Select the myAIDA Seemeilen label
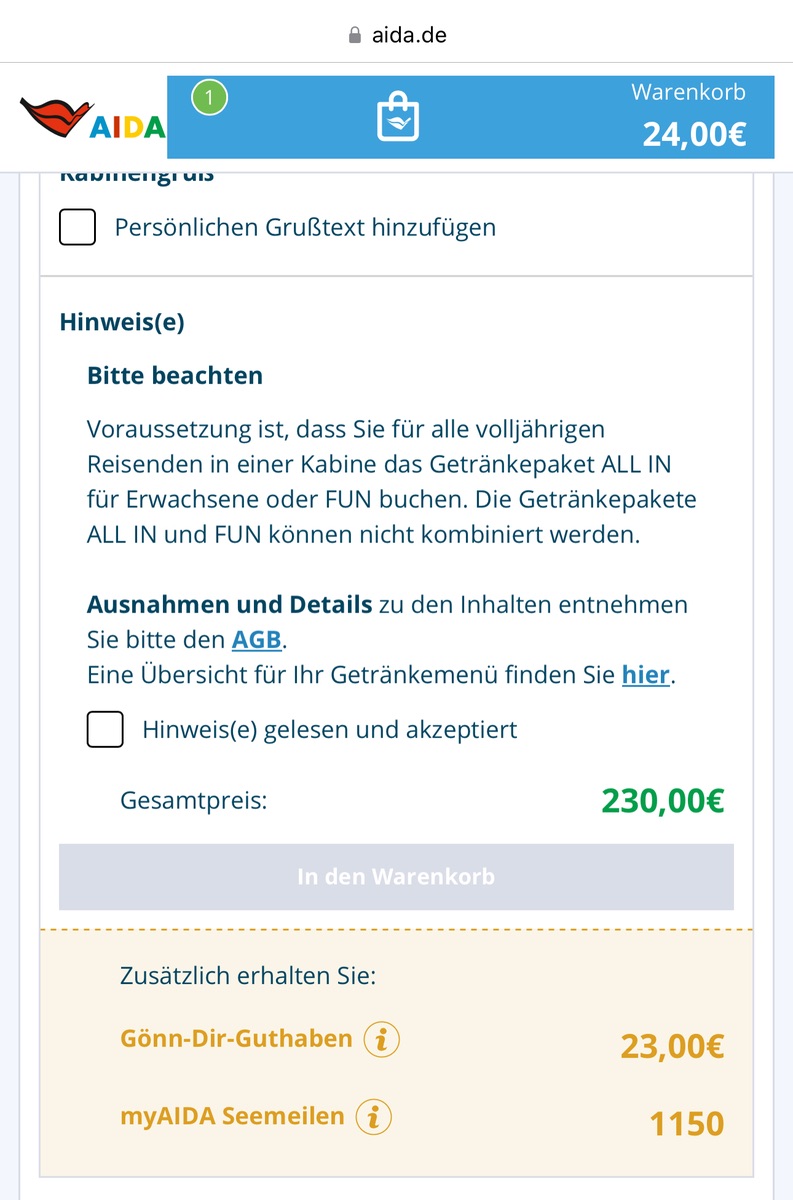Image resolution: width=793 pixels, height=1200 pixels. tap(232, 1116)
